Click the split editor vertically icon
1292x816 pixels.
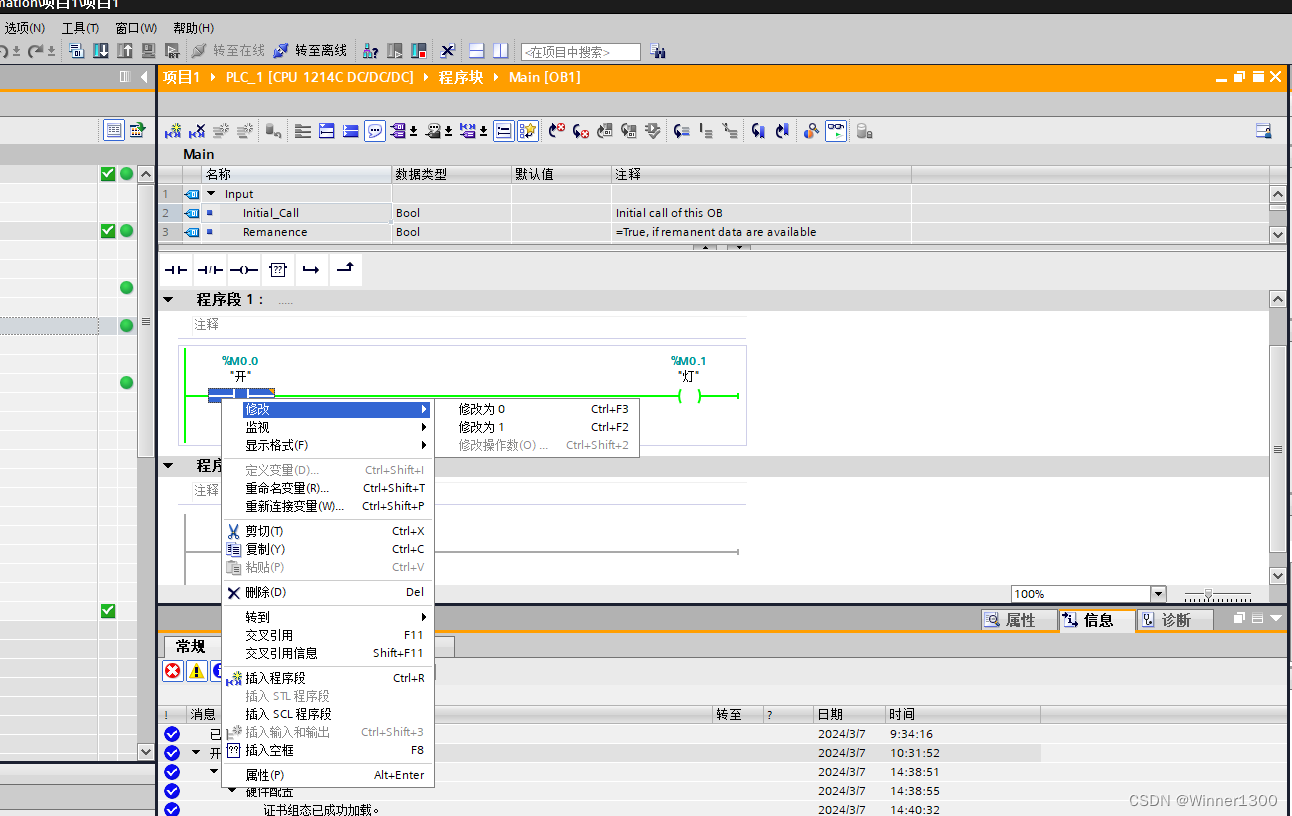coord(501,50)
